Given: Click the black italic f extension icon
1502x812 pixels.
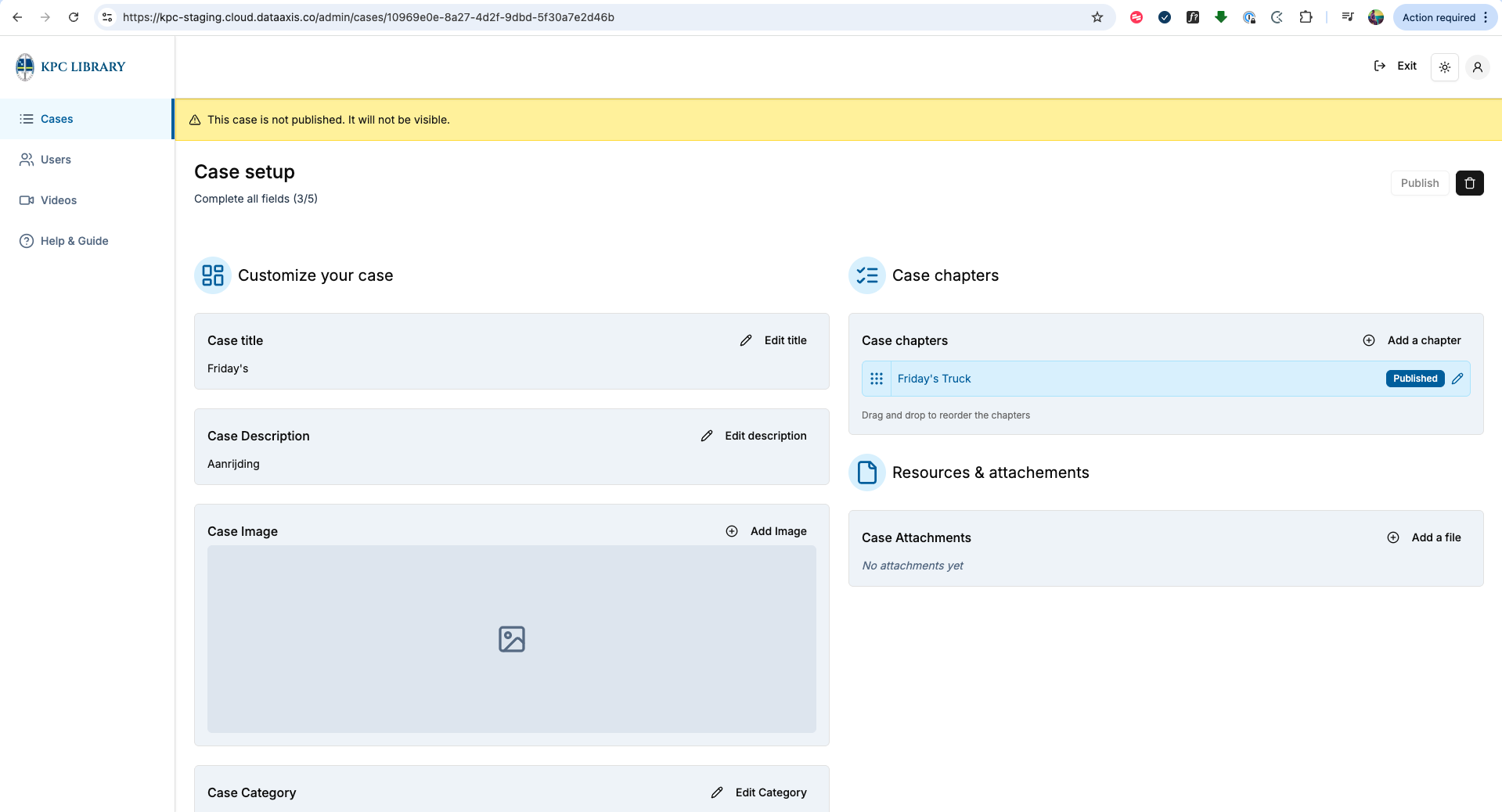Looking at the screenshot, I should point(1193,17).
